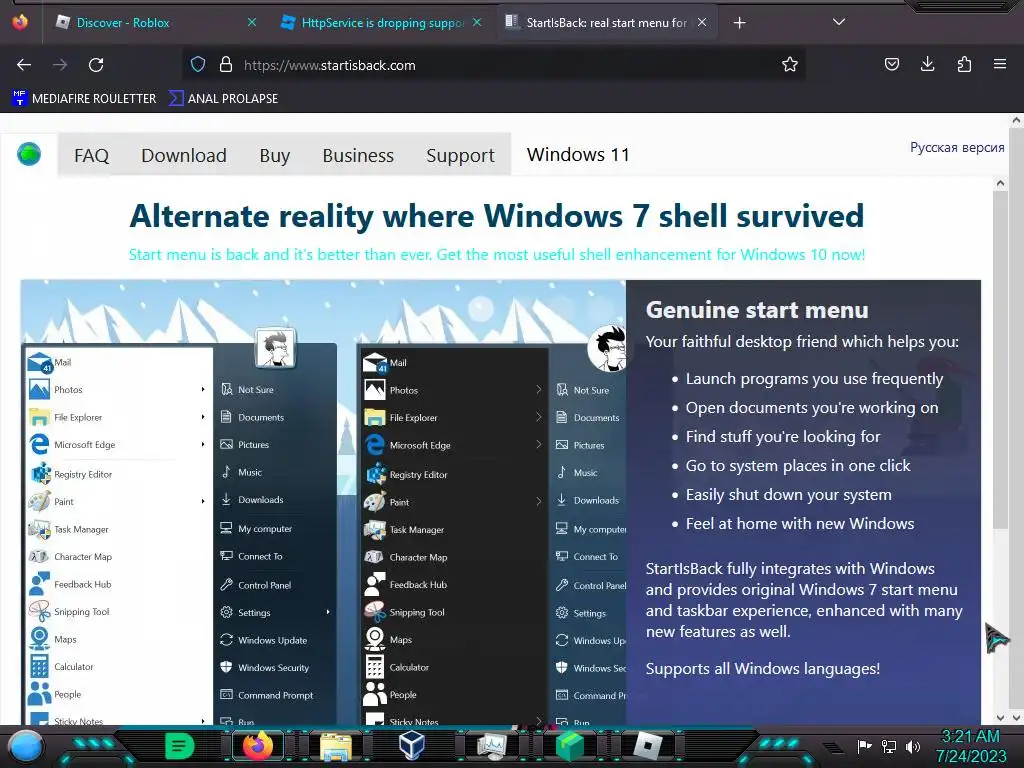Open the green notes app on taskbar

tap(179, 746)
